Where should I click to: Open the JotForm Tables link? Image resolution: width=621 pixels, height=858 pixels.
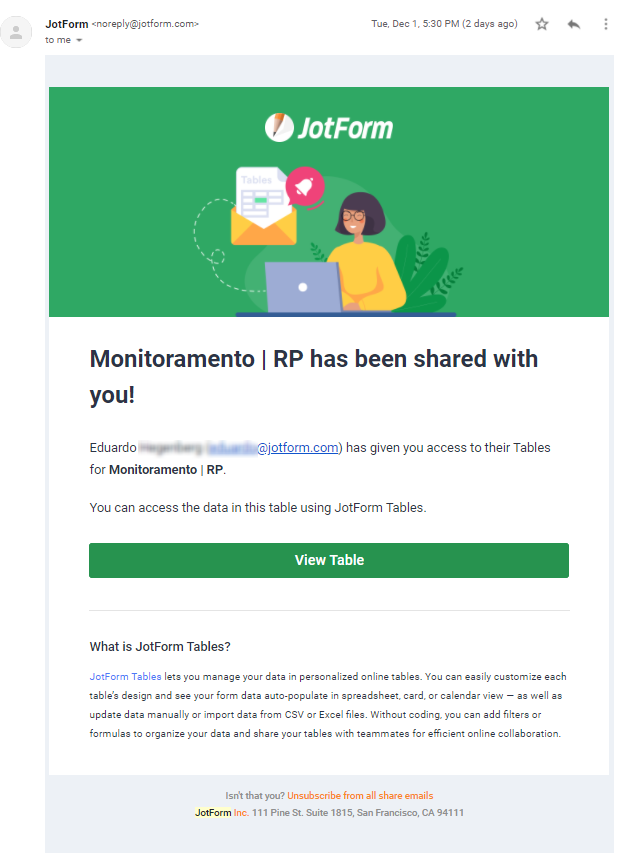click(125, 677)
